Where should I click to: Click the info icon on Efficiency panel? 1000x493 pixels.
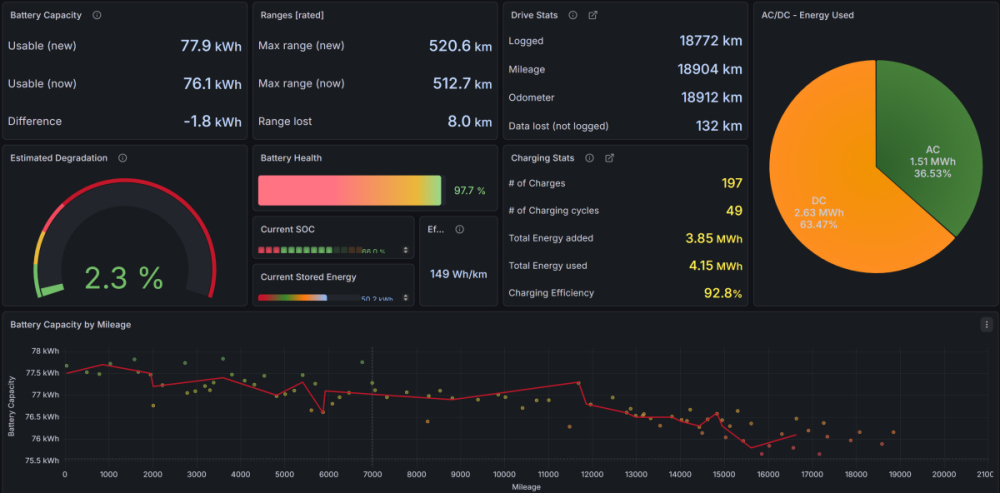[x=459, y=230]
